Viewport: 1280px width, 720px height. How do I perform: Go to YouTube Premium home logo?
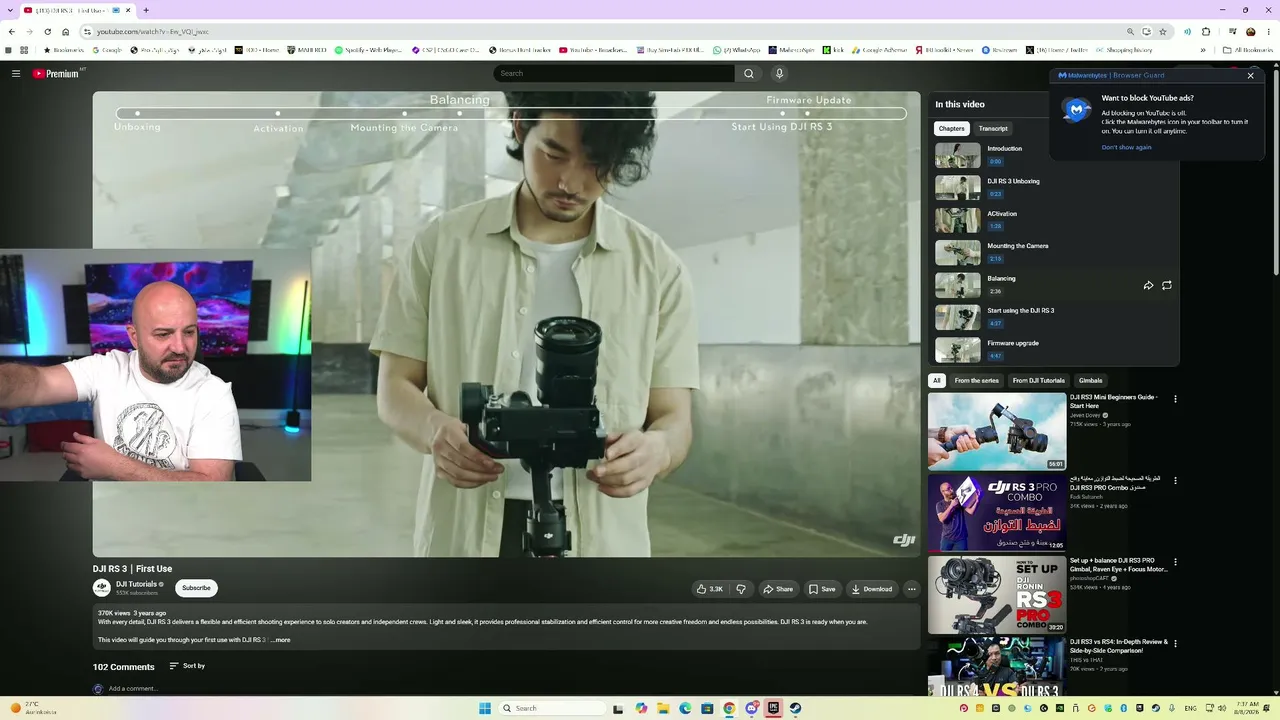click(56, 73)
